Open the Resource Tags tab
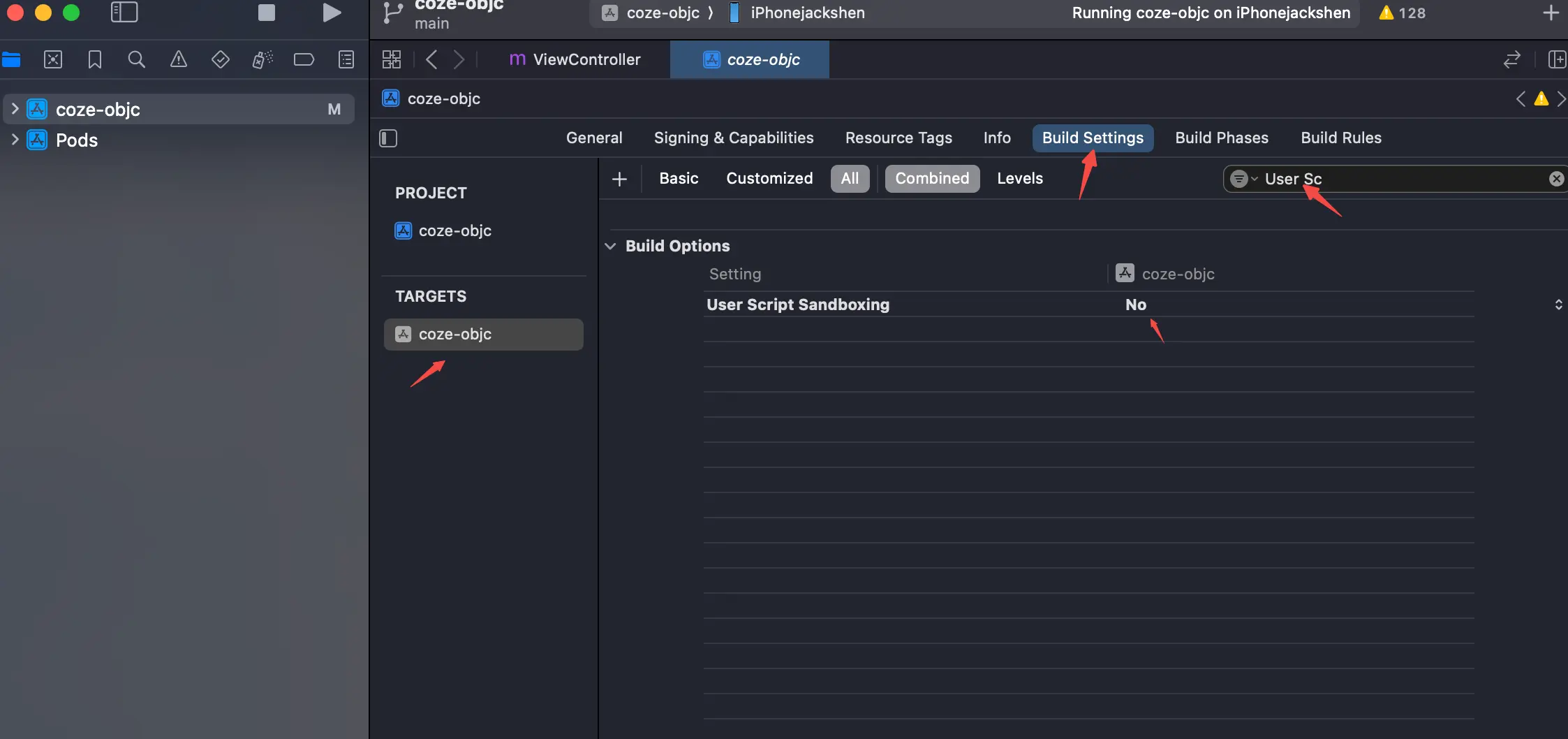The width and height of the screenshot is (1568, 739). (x=898, y=138)
